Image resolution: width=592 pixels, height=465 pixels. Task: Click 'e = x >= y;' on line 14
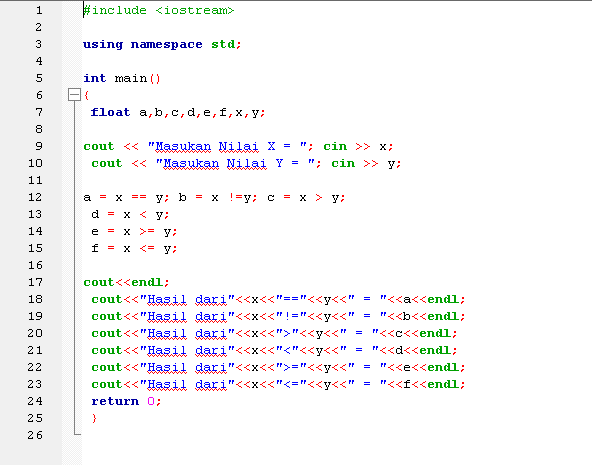[134, 231]
